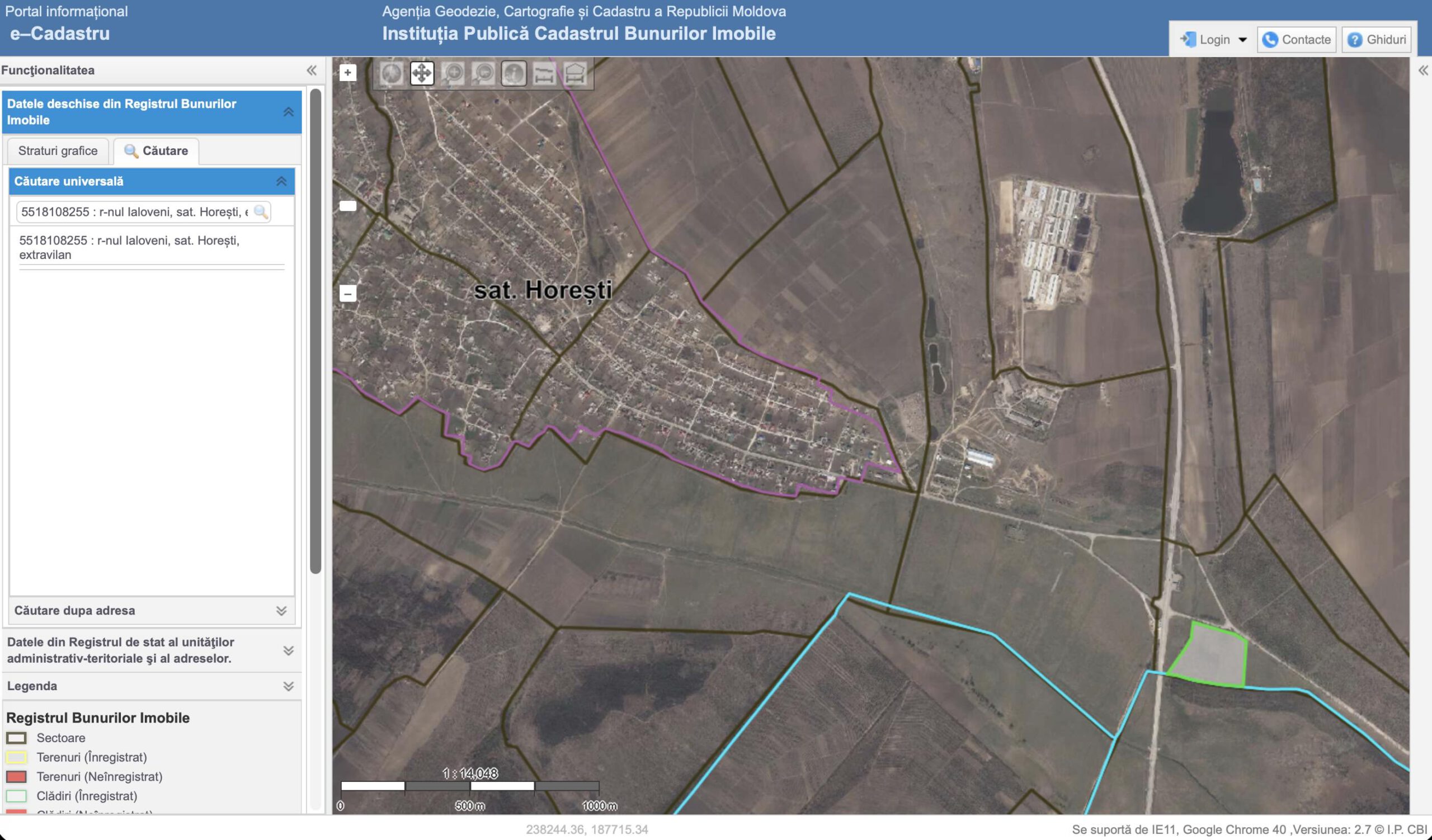Collapse Datele deschise din Registrul Bunurilor Imobile
The image size is (1432, 840).
[289, 112]
